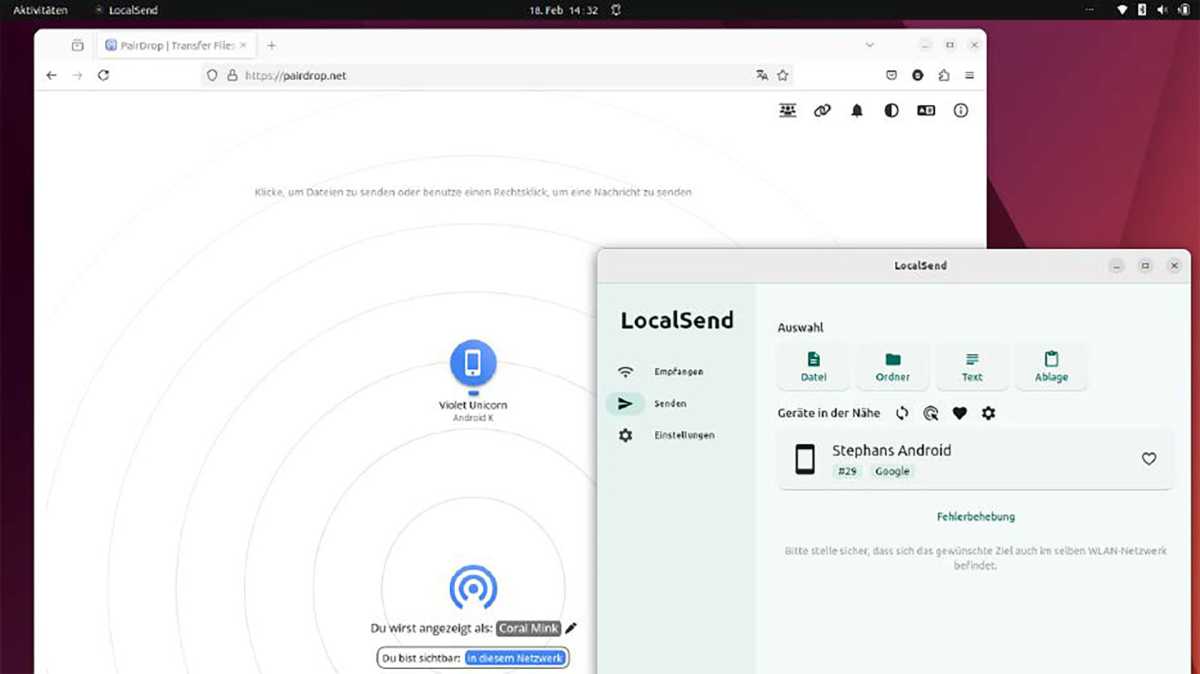
Task: Open LocalSend manual address scan icon
Action: 930,413
